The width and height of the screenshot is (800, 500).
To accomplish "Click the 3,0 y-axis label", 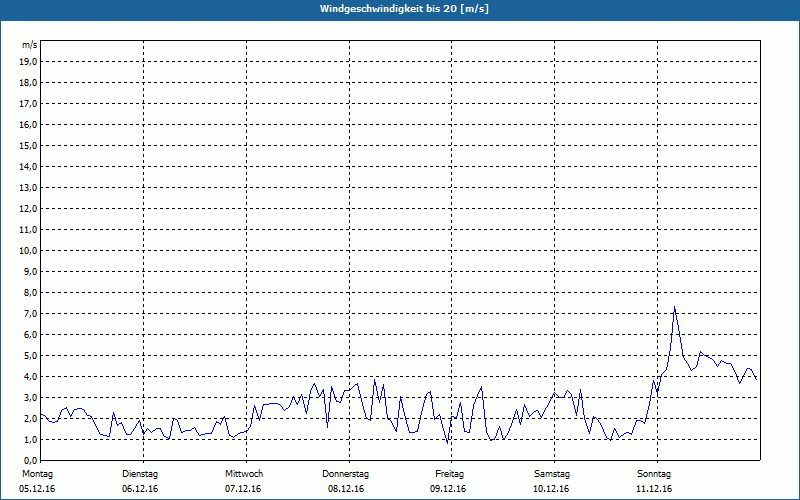I will coord(30,397).
